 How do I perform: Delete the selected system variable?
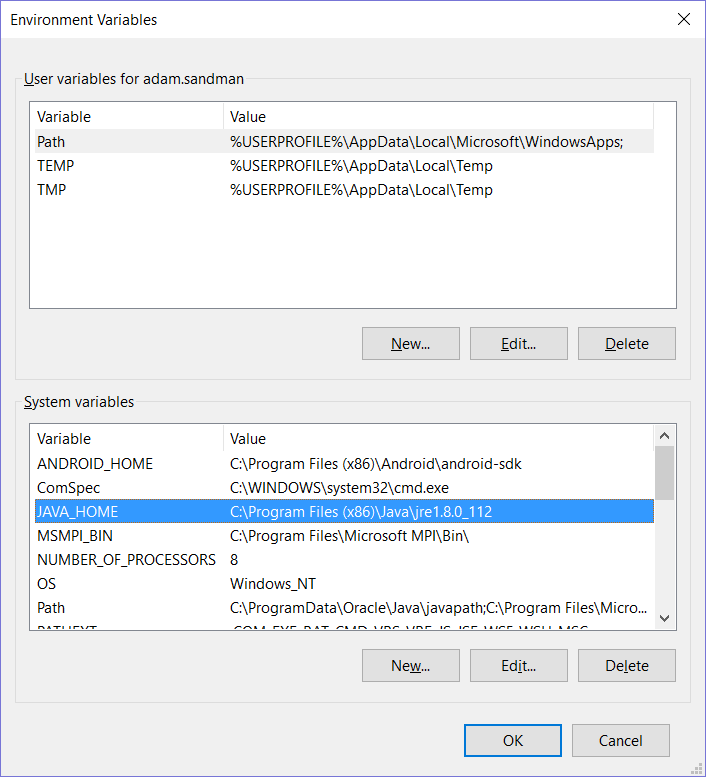[x=626, y=665]
